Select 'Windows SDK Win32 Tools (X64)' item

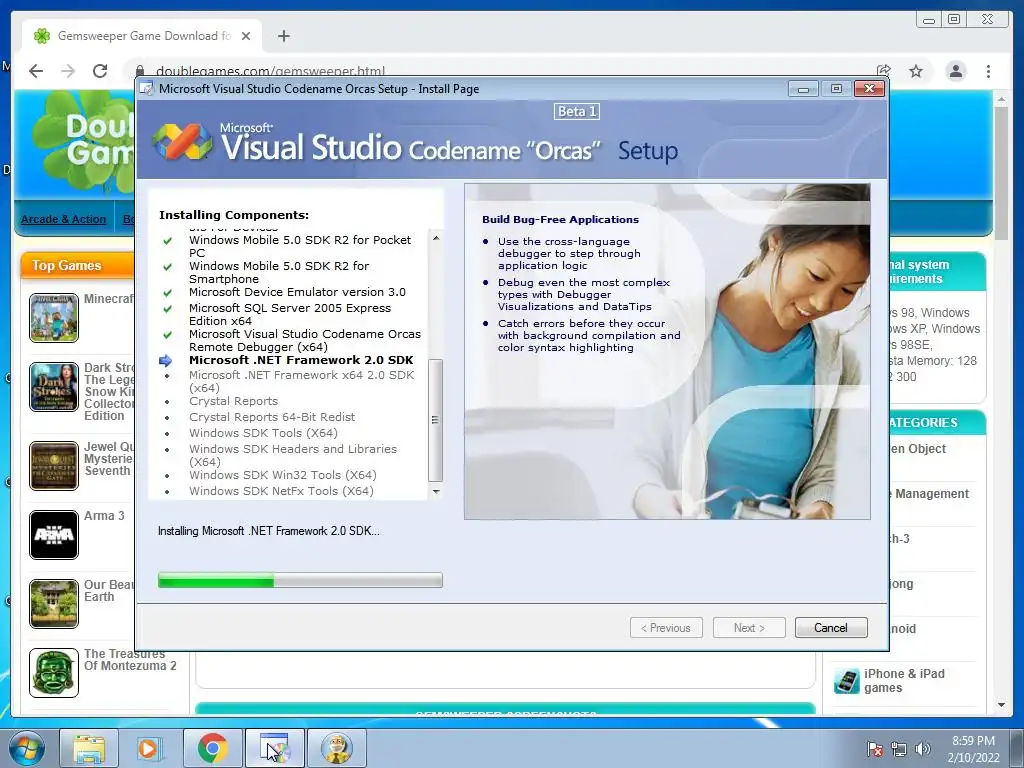(282, 475)
